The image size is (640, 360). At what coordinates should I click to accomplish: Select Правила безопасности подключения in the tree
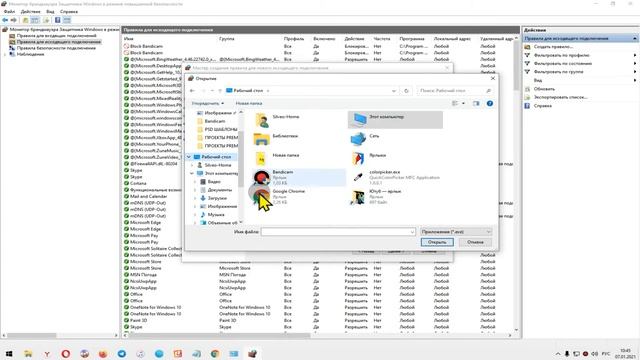[x=56, y=48]
